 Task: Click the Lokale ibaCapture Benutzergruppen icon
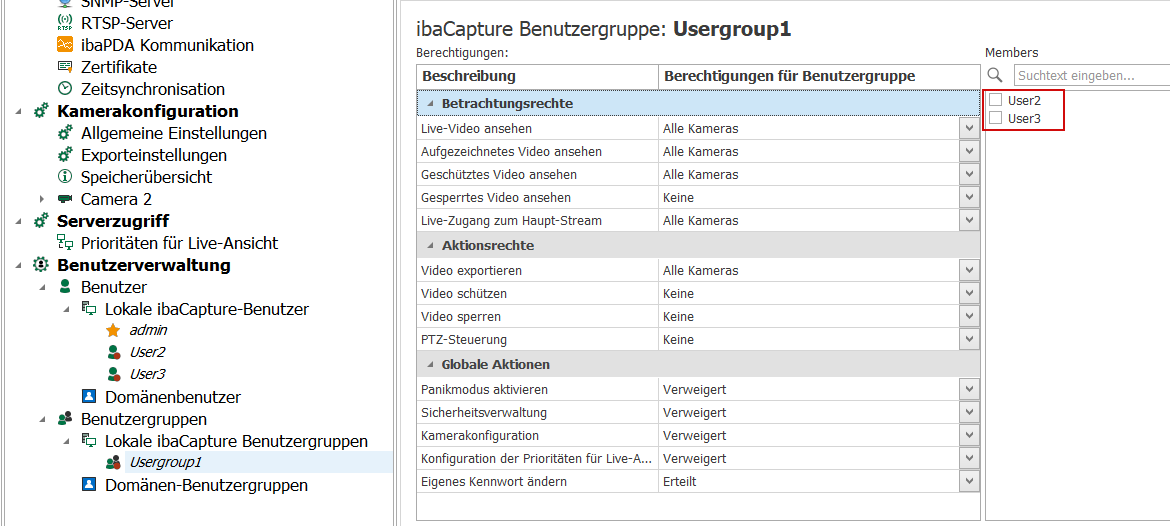[89, 440]
